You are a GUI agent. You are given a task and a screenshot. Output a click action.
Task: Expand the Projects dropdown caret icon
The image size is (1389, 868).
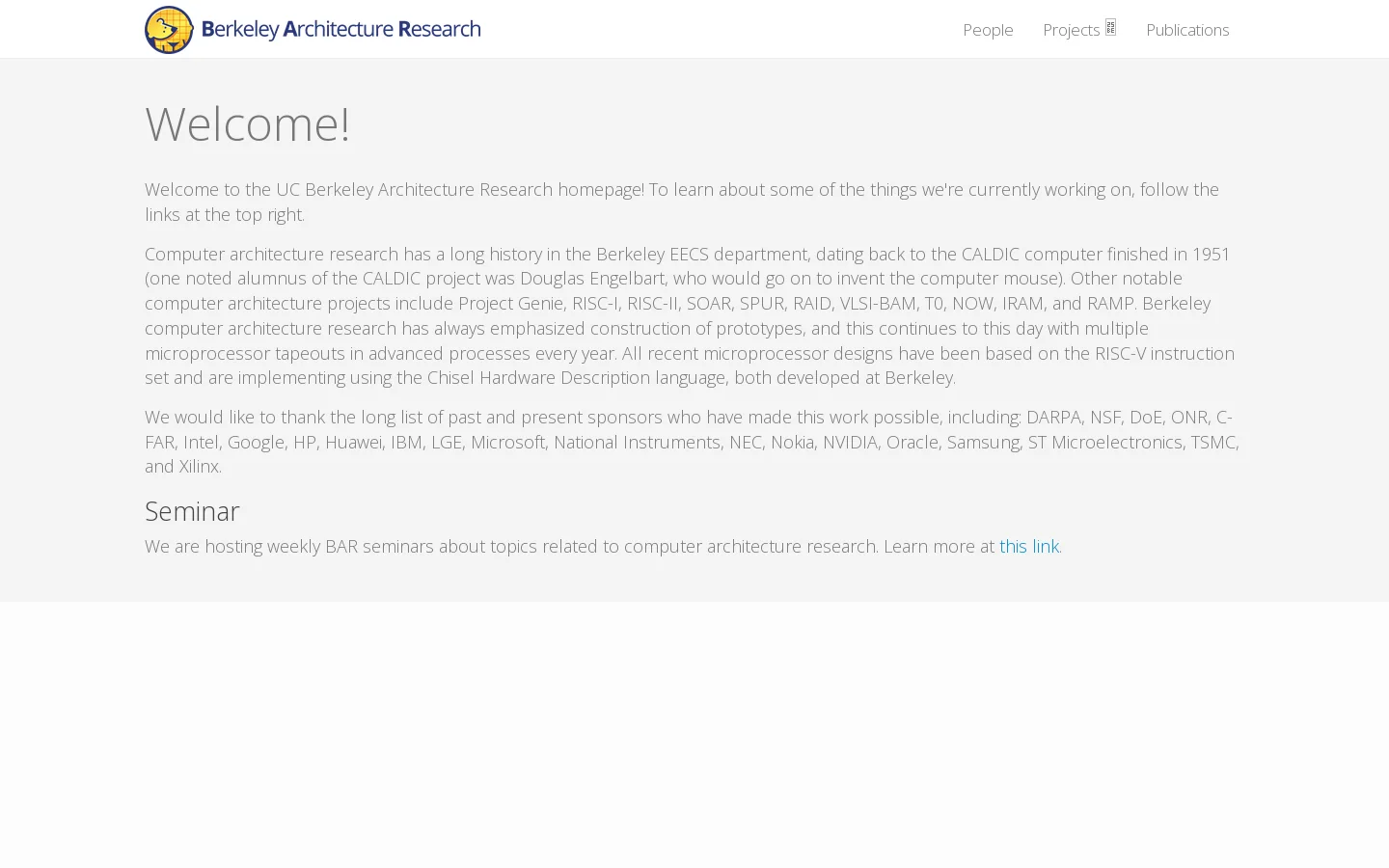[1110, 27]
